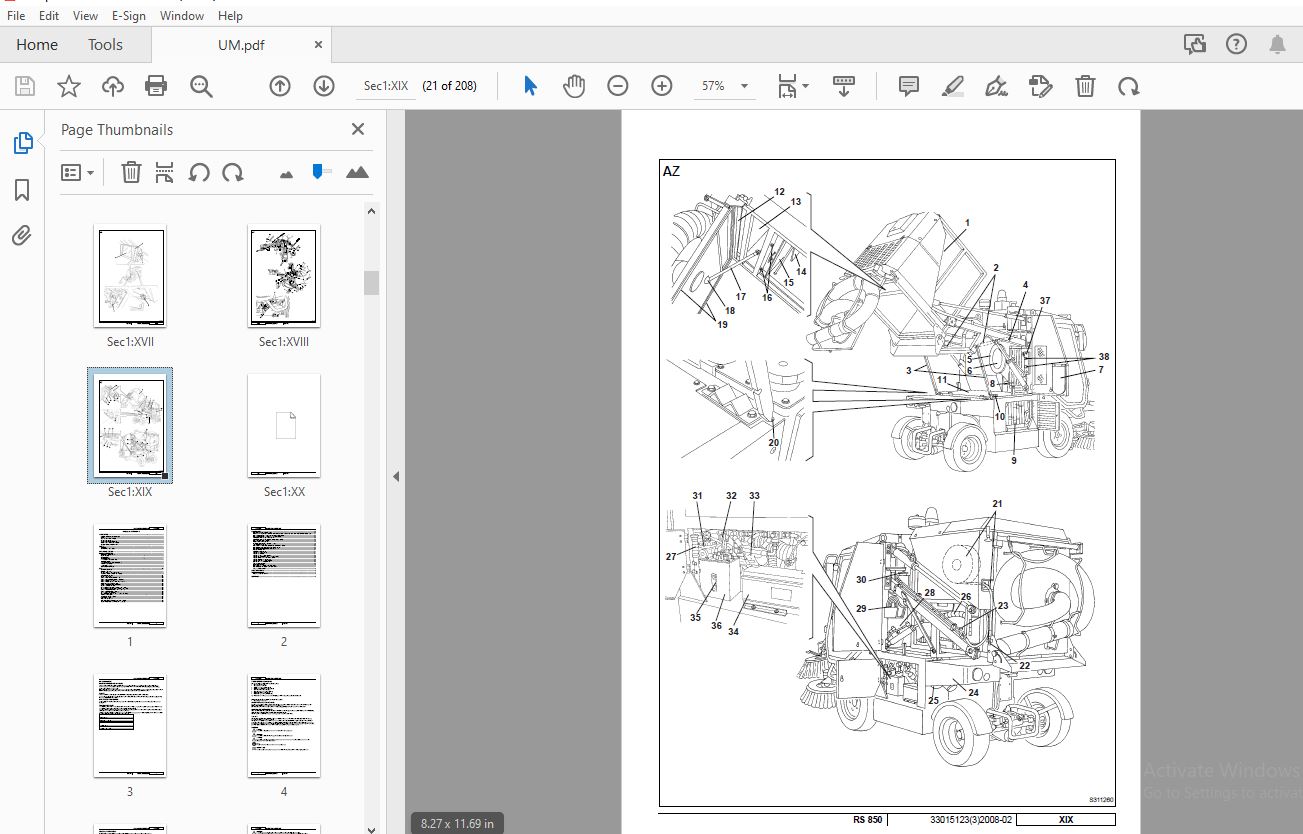The width and height of the screenshot is (1303, 834).
Task: Open the thumbnails options dropdown menu
Action: coord(77,172)
